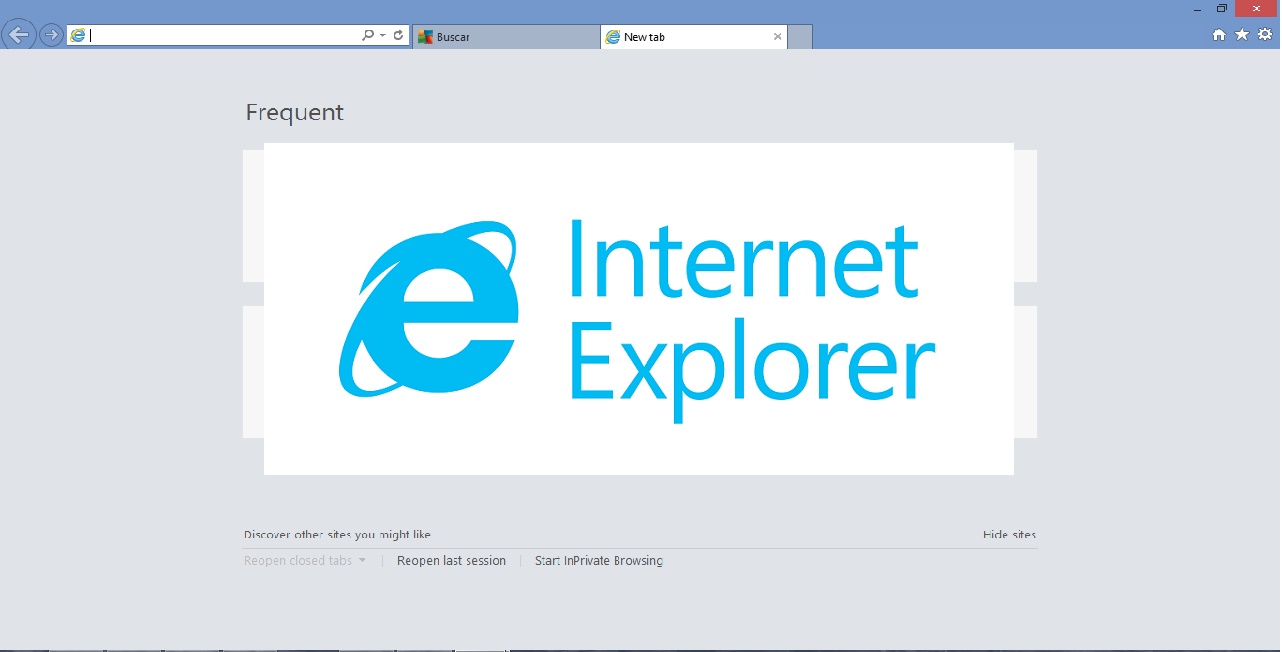Start InPrivate Browsing
1282x652 pixels.
599,561
